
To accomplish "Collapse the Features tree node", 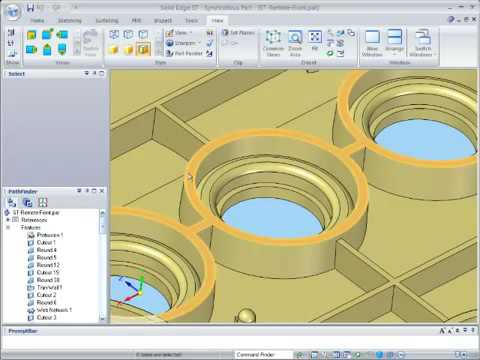I will (8, 227).
